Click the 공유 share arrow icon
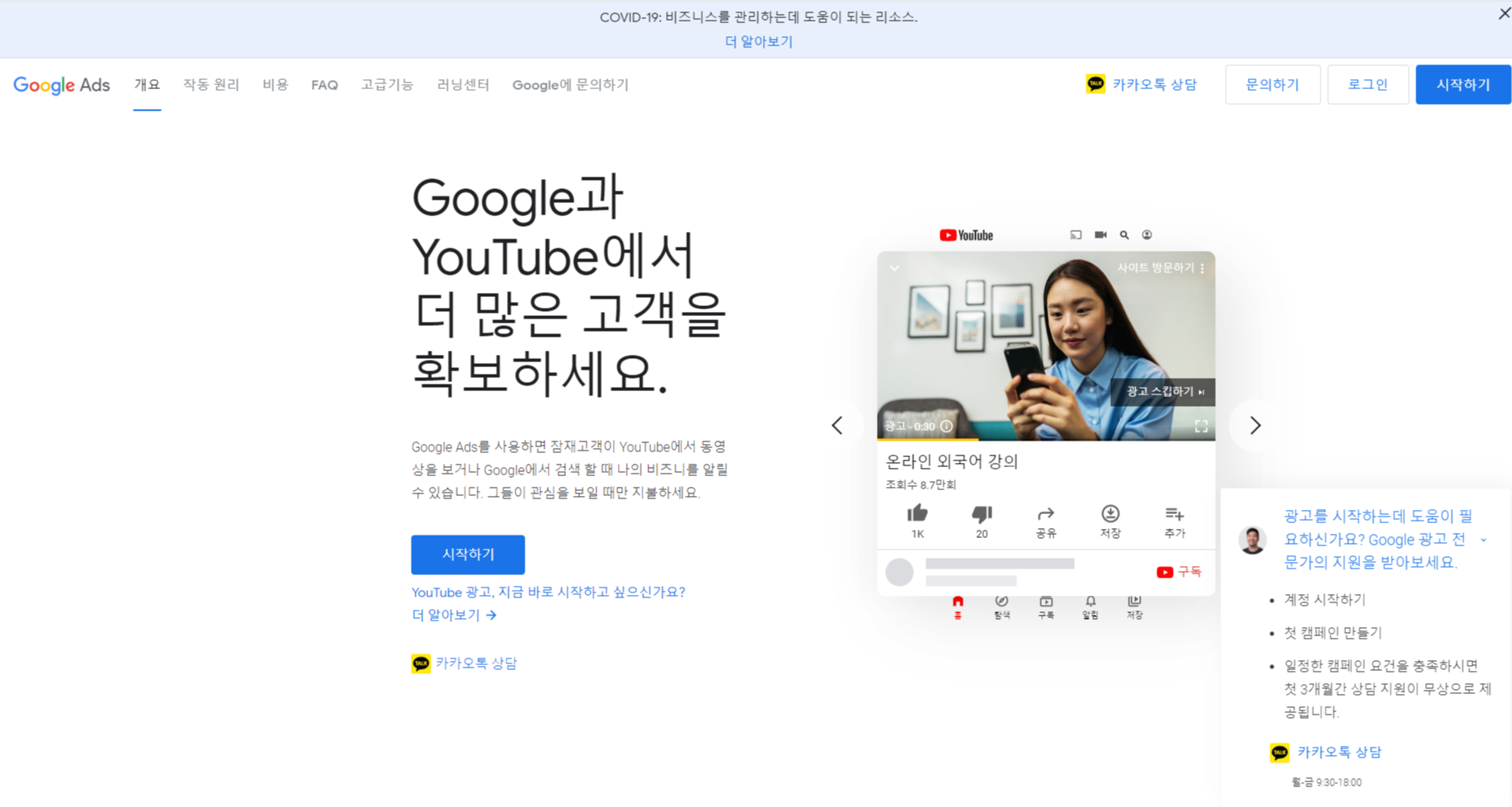 1046,513
